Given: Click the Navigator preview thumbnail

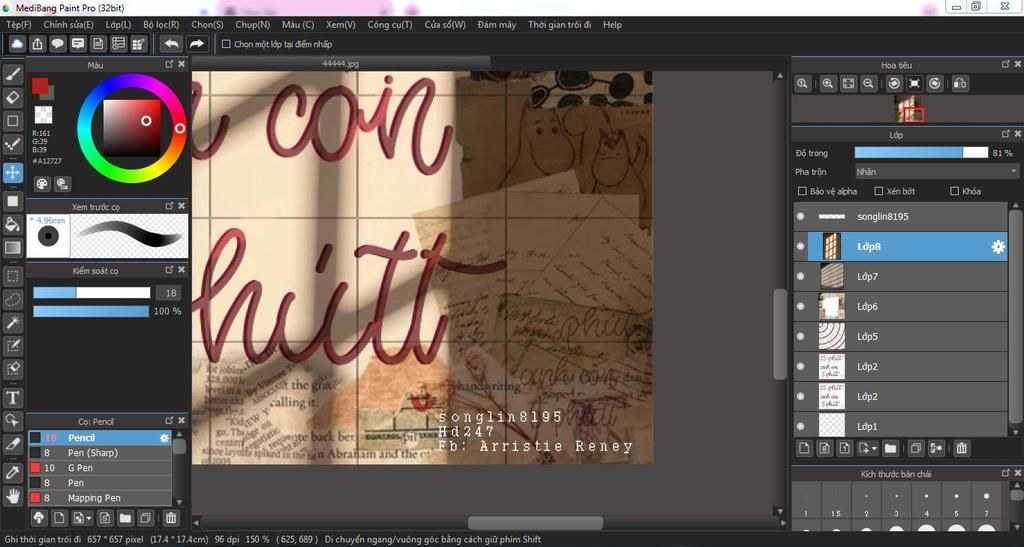Looking at the screenshot, I should [908, 109].
